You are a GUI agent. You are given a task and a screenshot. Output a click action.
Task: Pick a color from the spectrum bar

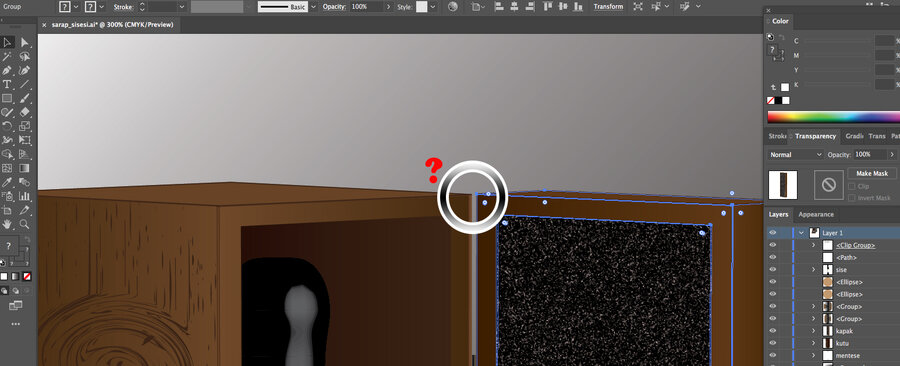[x=833, y=117]
